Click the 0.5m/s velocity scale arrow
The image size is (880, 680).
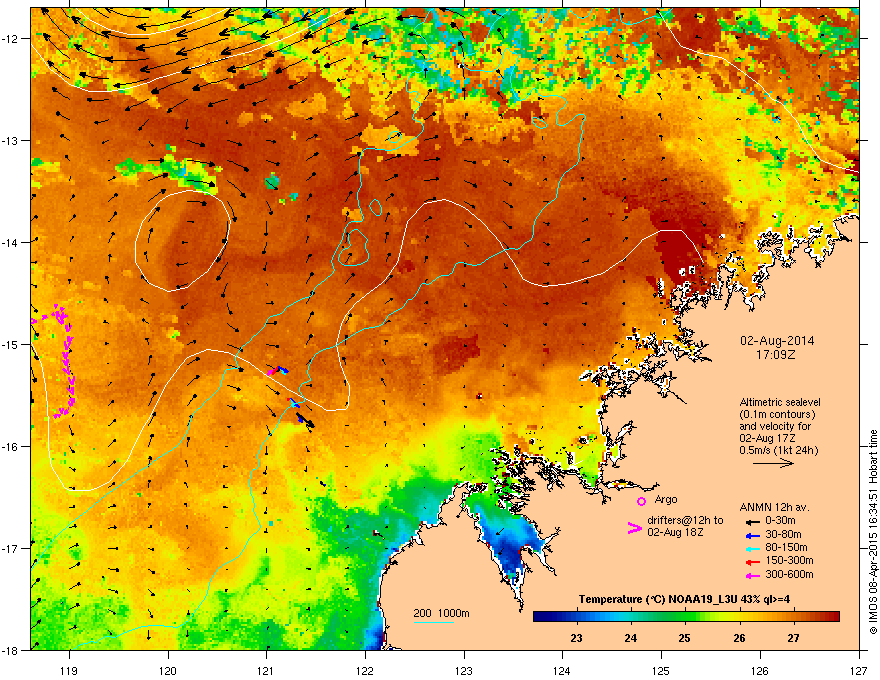coord(773,463)
